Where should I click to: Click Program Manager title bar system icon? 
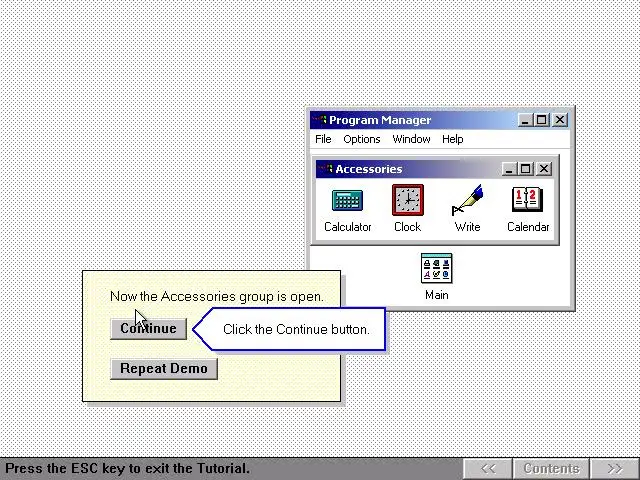[x=319, y=120]
